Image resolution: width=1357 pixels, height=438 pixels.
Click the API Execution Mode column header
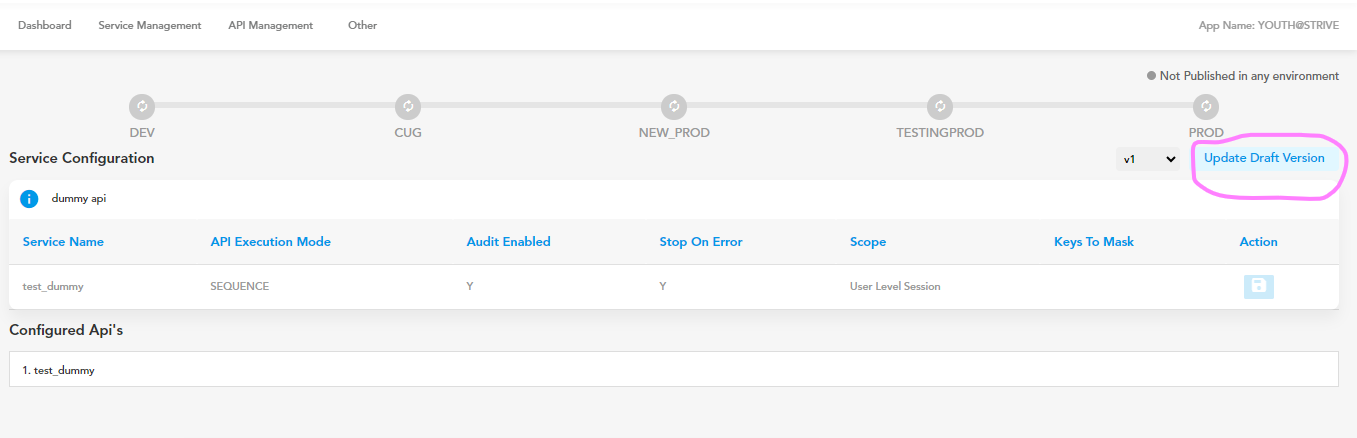(270, 242)
